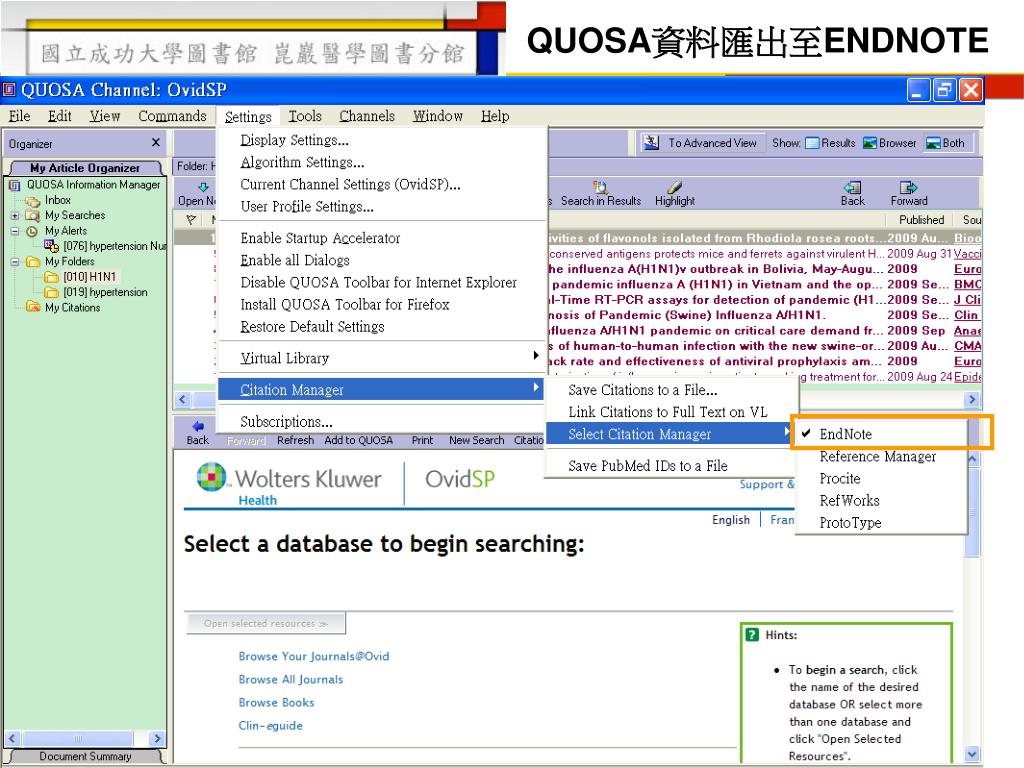
Task: Switch to My Article Organizer tab
Action: [x=85, y=168]
